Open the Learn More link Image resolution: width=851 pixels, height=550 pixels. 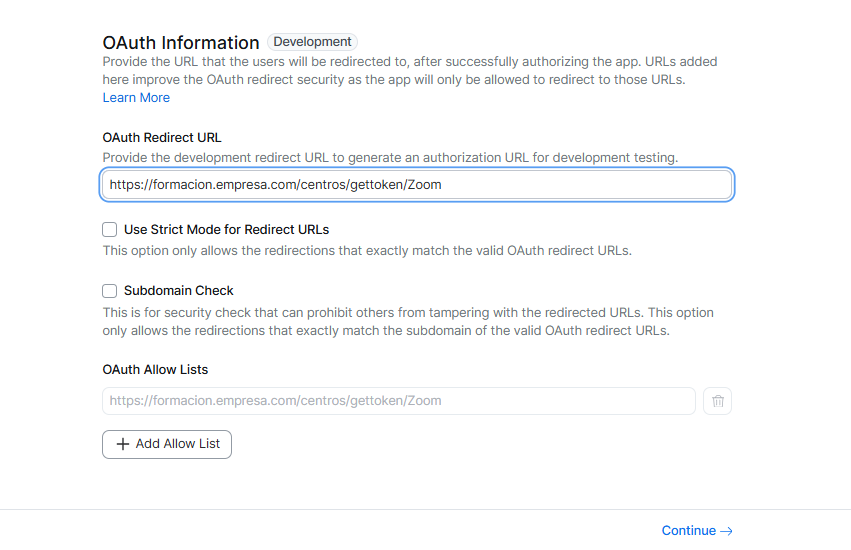pyautogui.click(x=136, y=98)
